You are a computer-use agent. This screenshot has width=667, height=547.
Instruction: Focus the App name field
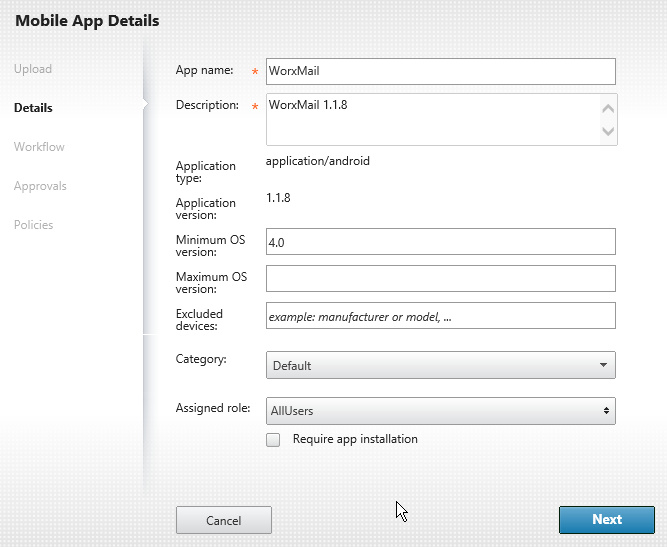(x=440, y=71)
